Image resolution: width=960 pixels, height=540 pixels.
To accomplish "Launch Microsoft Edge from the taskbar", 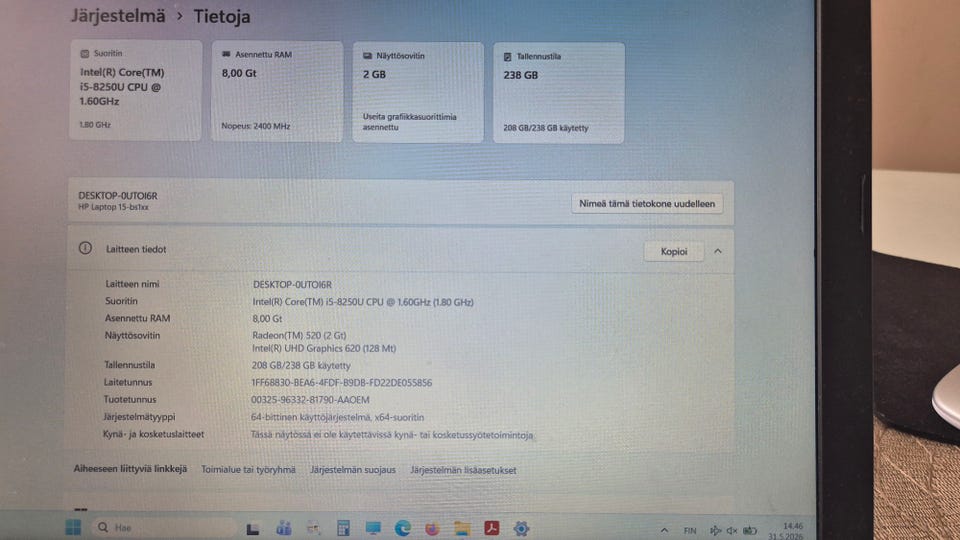I will [402, 528].
